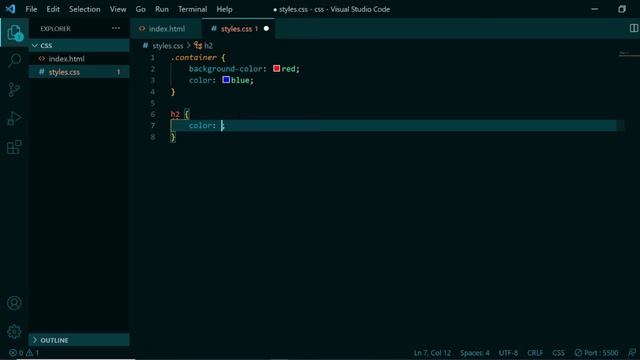
Task: Click line number 8 in the gutter
Action: point(153,137)
